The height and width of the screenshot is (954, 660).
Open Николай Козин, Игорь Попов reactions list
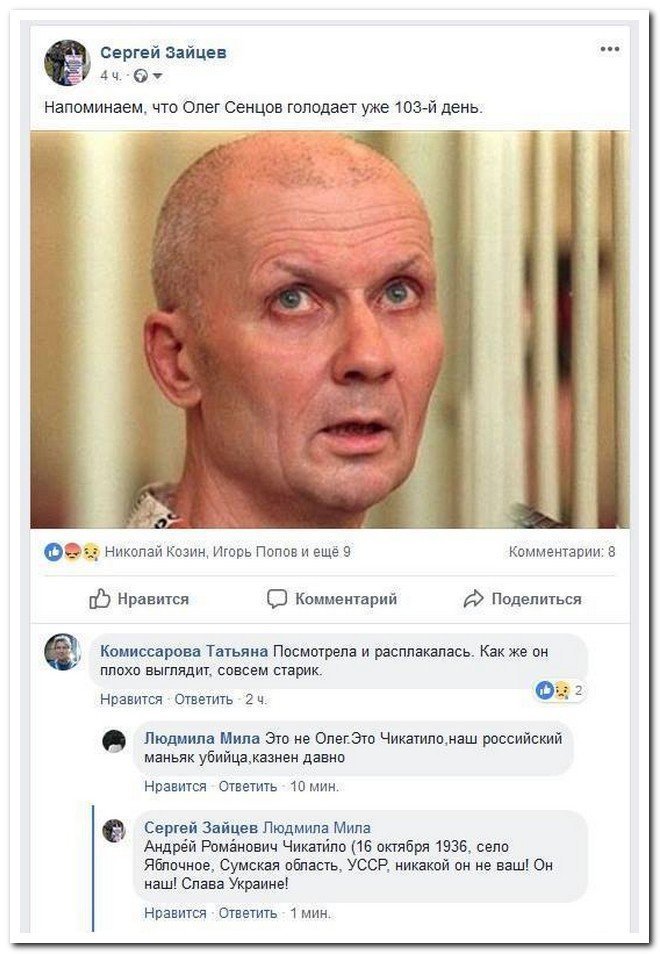[x=228, y=552]
